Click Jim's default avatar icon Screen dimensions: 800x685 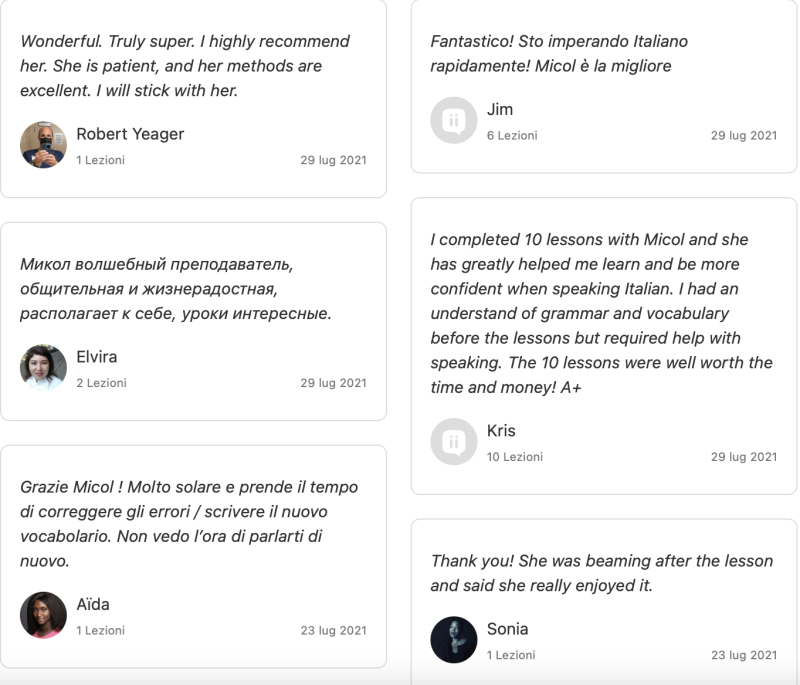pyautogui.click(x=454, y=120)
